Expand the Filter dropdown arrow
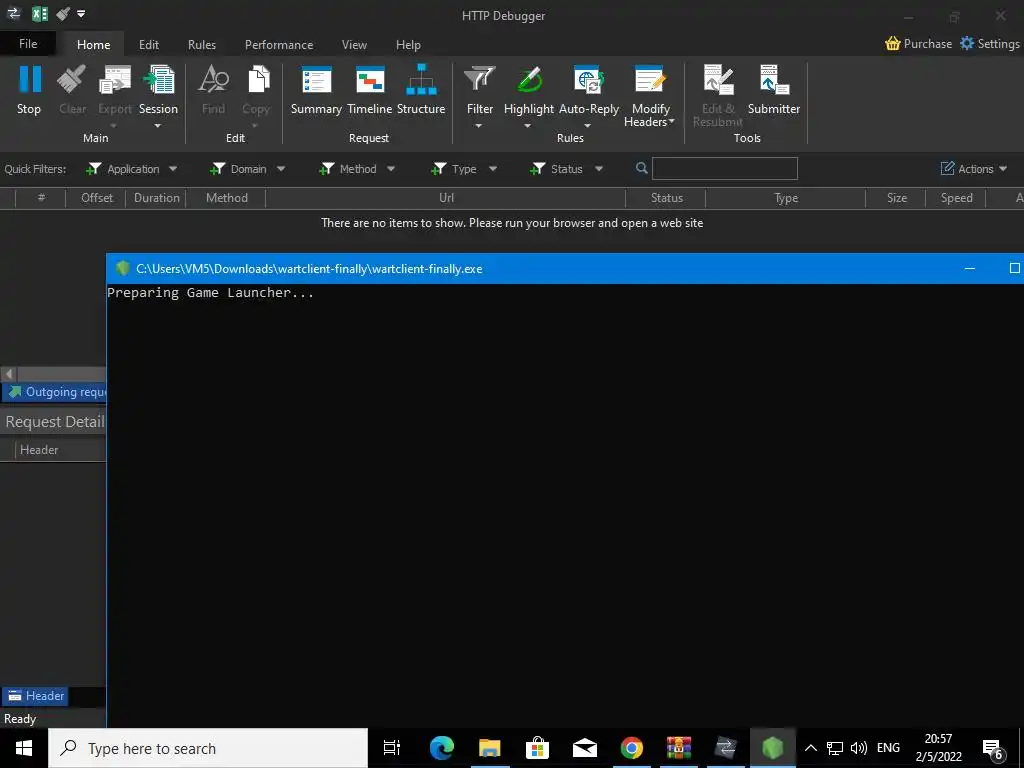Screen dimensions: 1024x768 [479, 125]
